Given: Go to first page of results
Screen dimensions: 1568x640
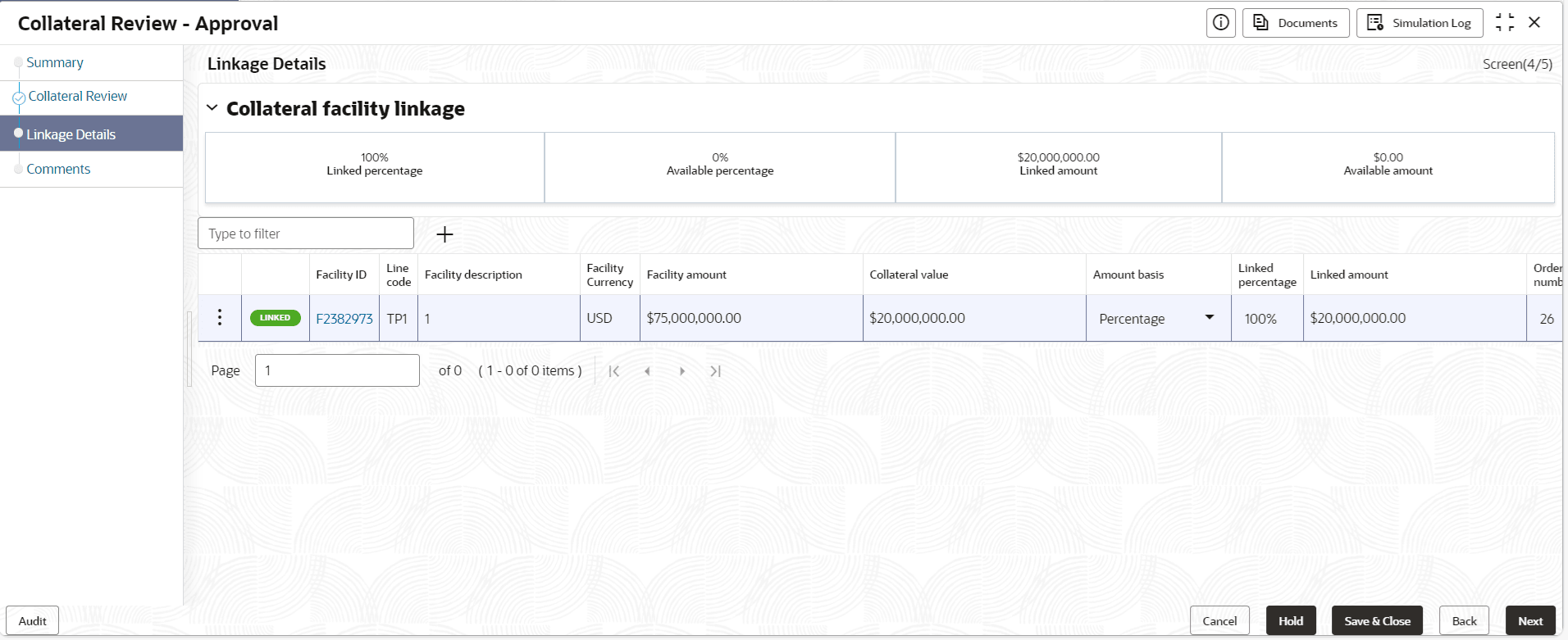Looking at the screenshot, I should pos(613,371).
